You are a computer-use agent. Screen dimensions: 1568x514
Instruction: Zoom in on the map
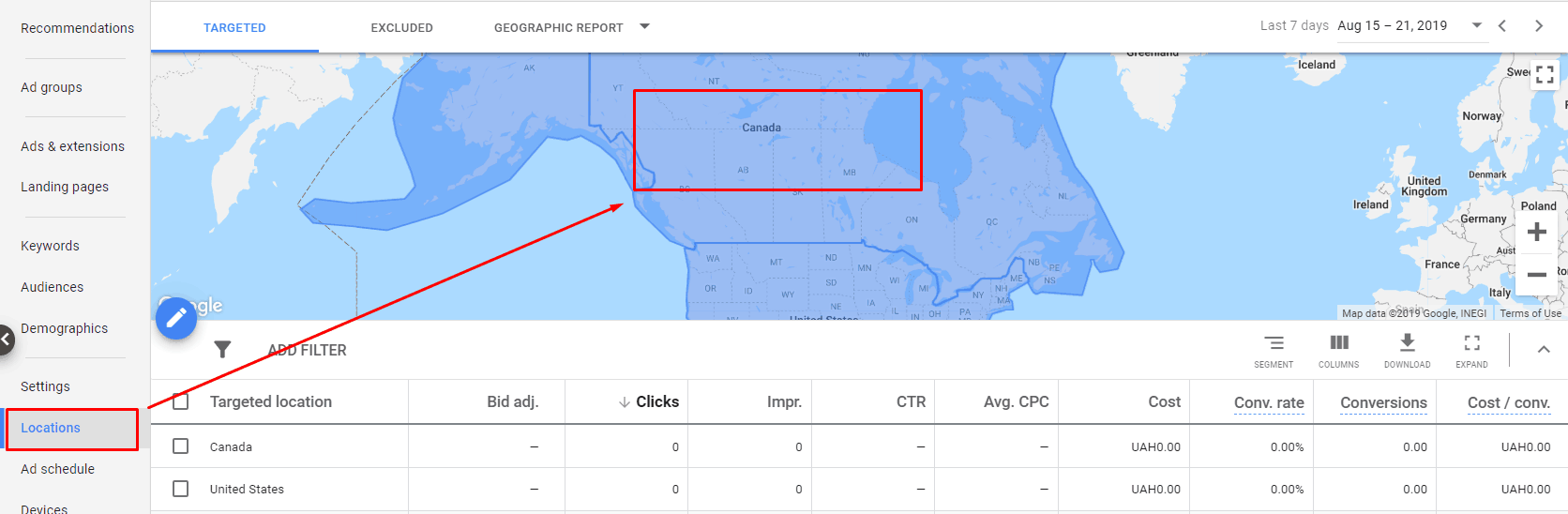pos(1536,232)
